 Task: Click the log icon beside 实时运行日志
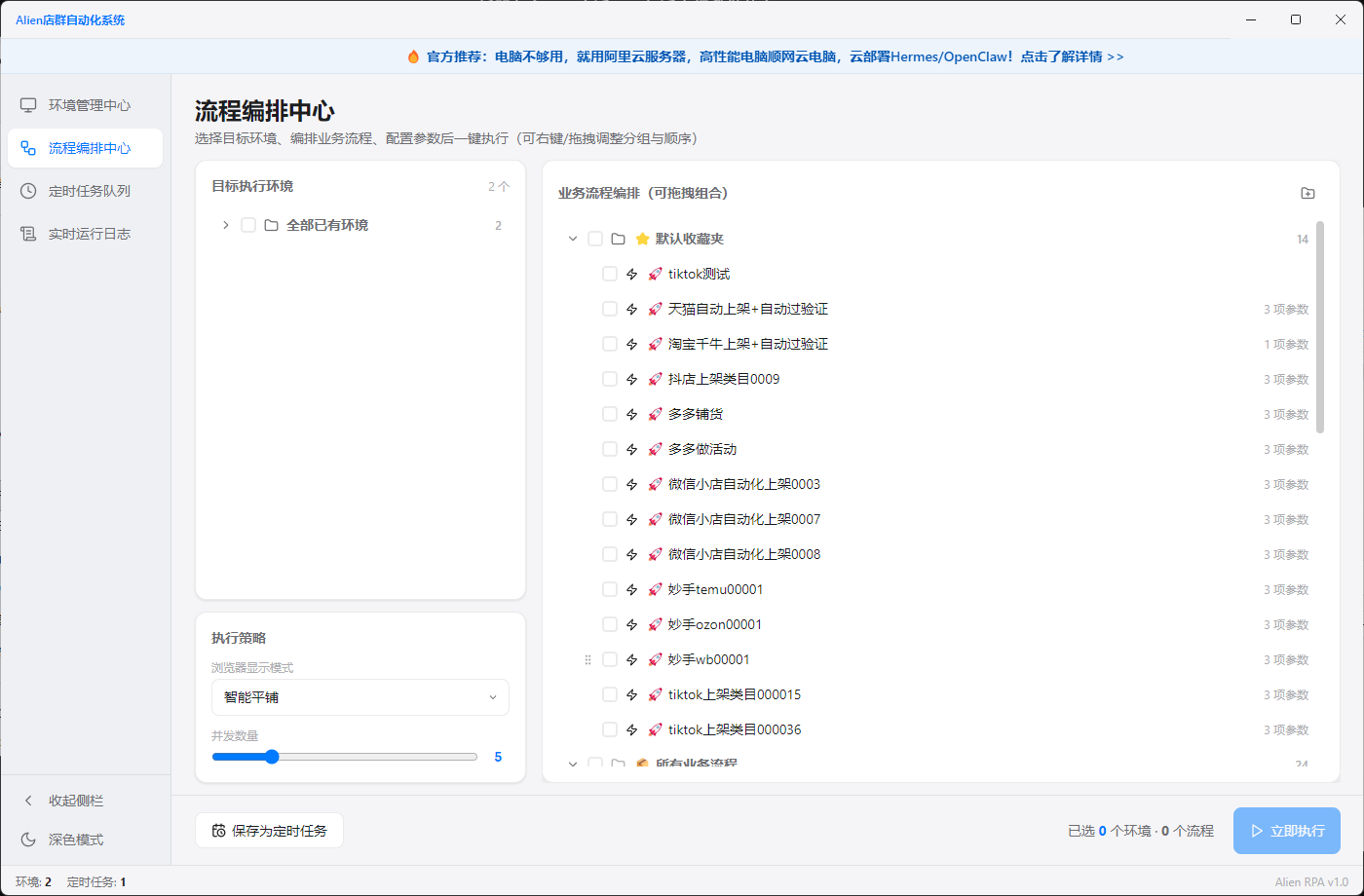28,234
